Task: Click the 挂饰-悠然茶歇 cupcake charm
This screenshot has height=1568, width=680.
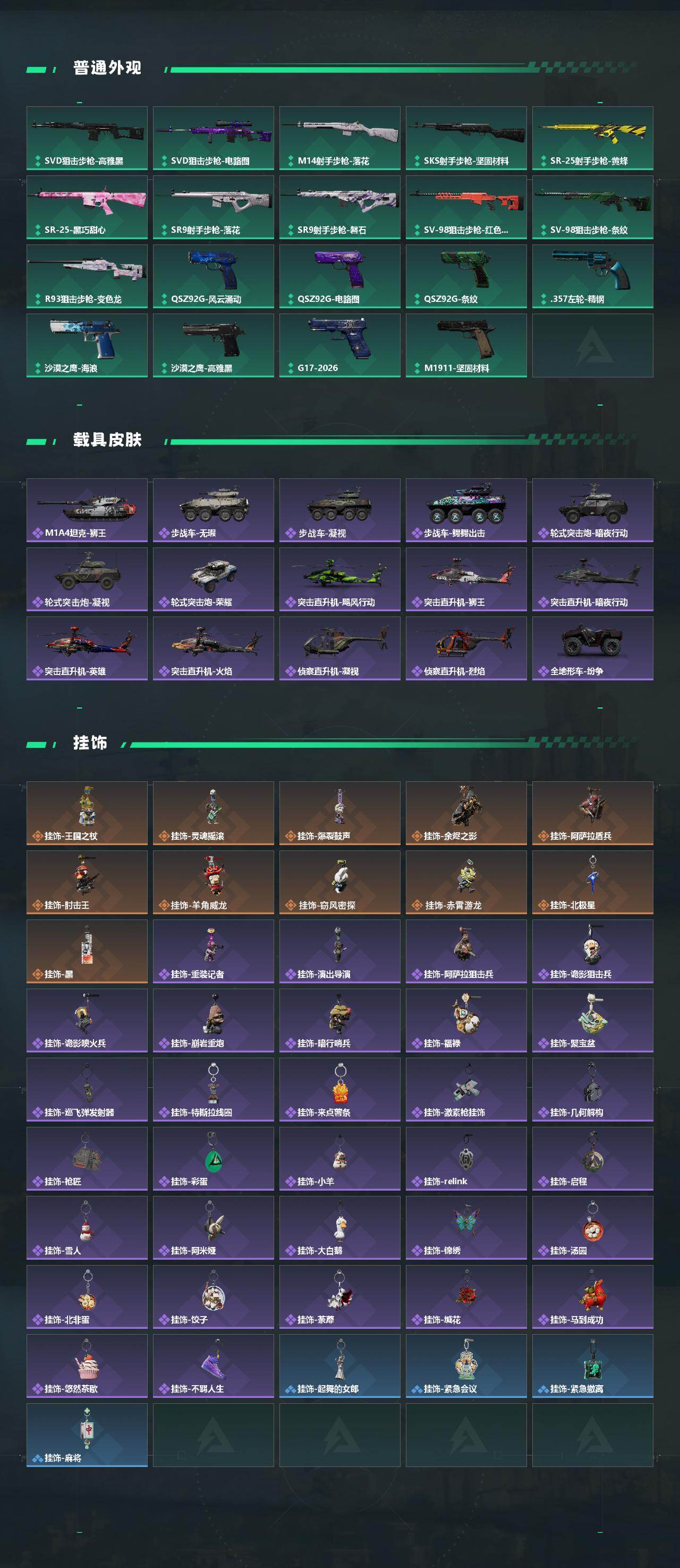Action: point(87,1366)
